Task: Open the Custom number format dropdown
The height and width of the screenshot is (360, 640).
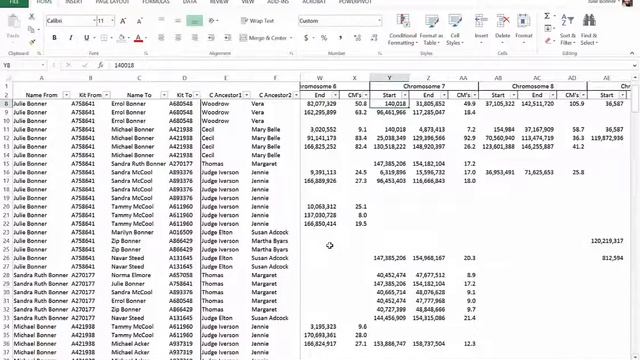Action: [380, 21]
